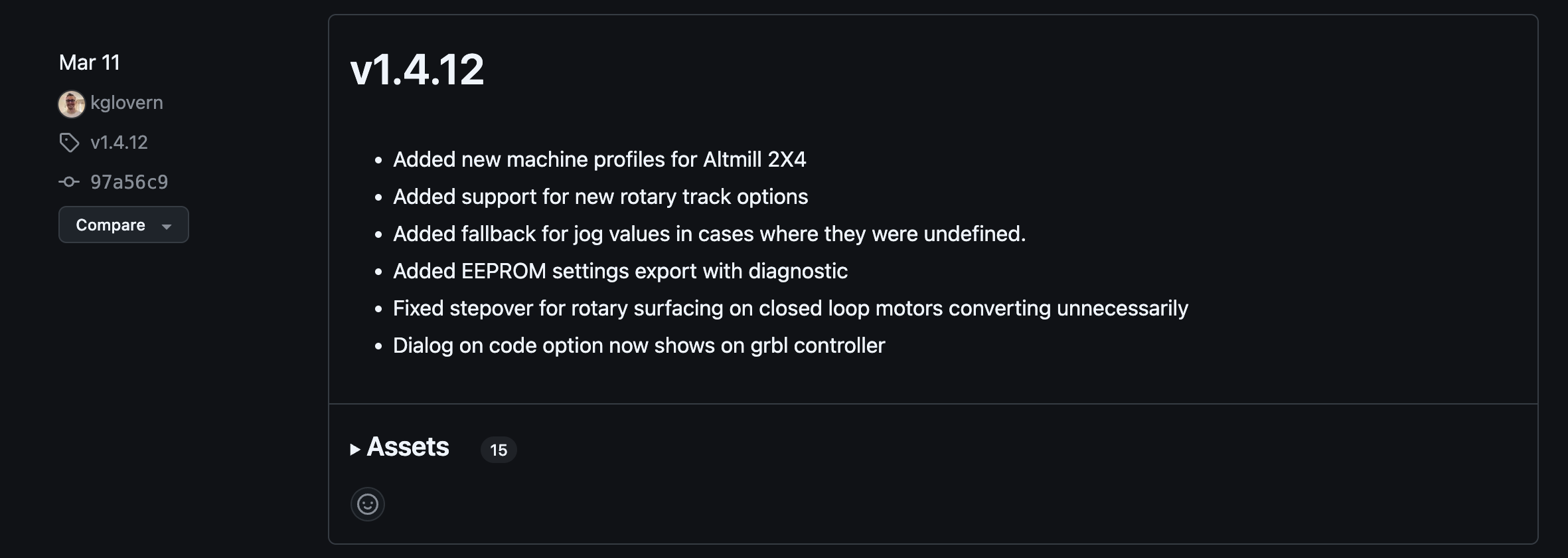Click the grbl controller bullet point
The image size is (1568, 558).
click(x=639, y=345)
